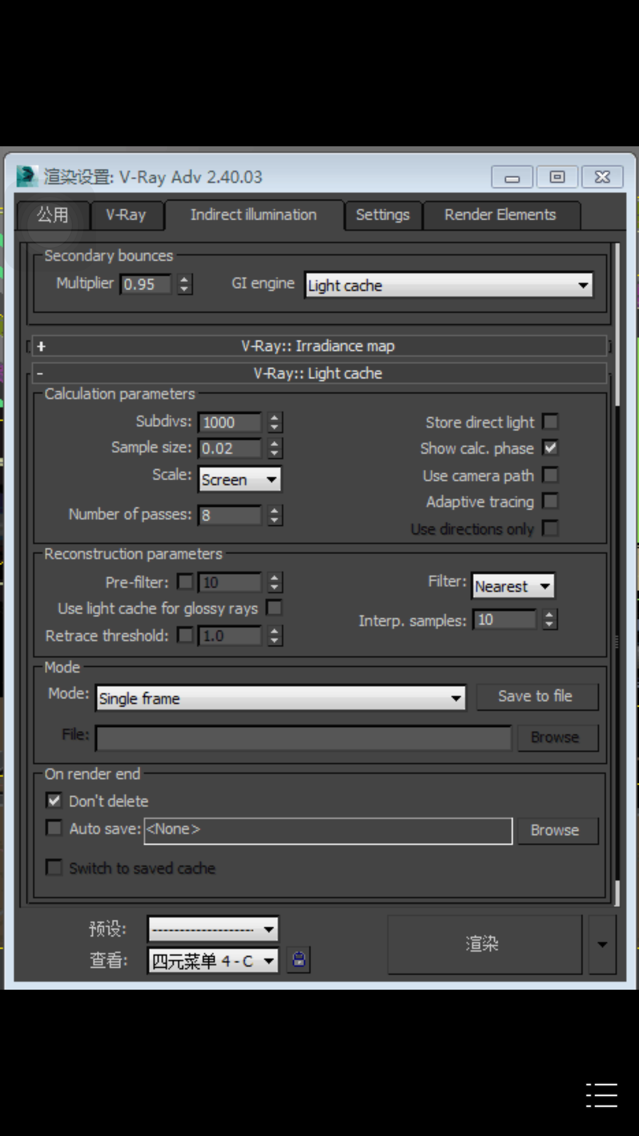
Task: Enable Use camera path checkbox
Action: (551, 475)
